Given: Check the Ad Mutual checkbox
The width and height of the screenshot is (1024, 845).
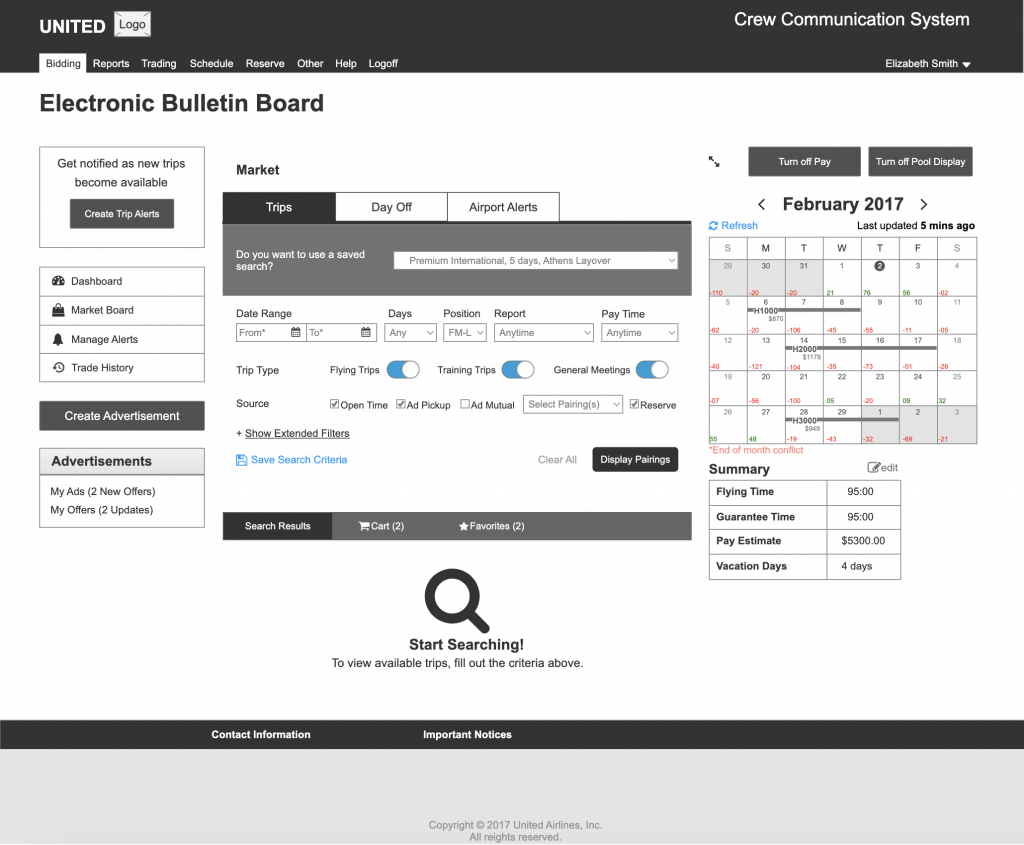Looking at the screenshot, I should pyautogui.click(x=466, y=405).
